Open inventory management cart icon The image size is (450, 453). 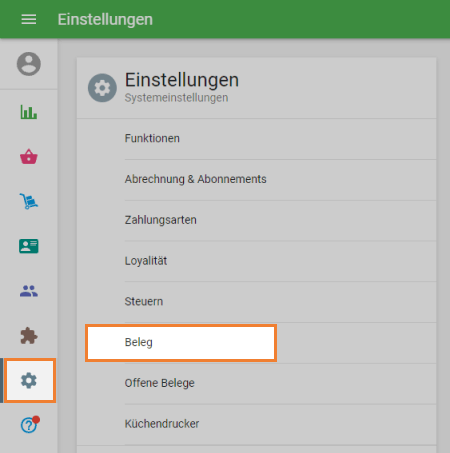[x=29, y=201]
